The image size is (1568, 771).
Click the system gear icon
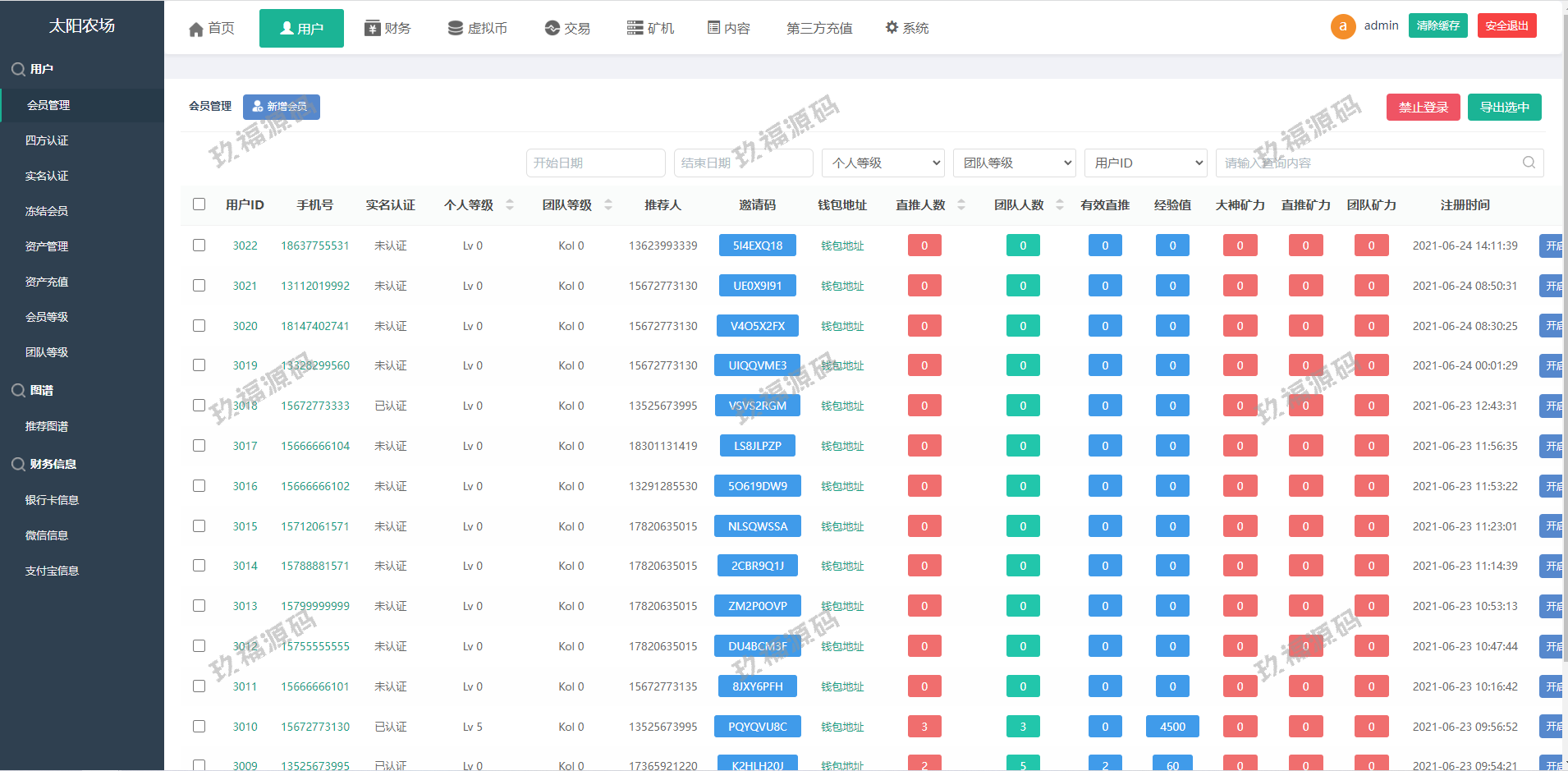click(892, 28)
